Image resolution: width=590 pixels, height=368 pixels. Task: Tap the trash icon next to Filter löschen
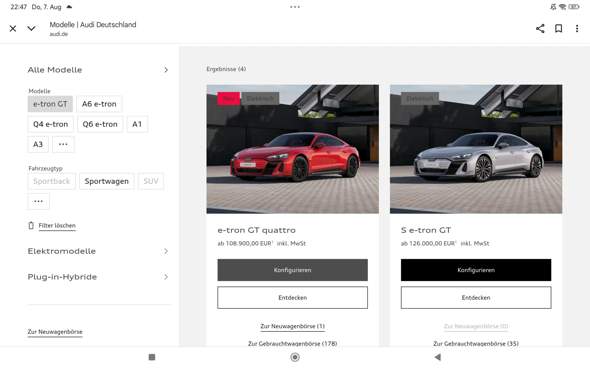pos(31,225)
